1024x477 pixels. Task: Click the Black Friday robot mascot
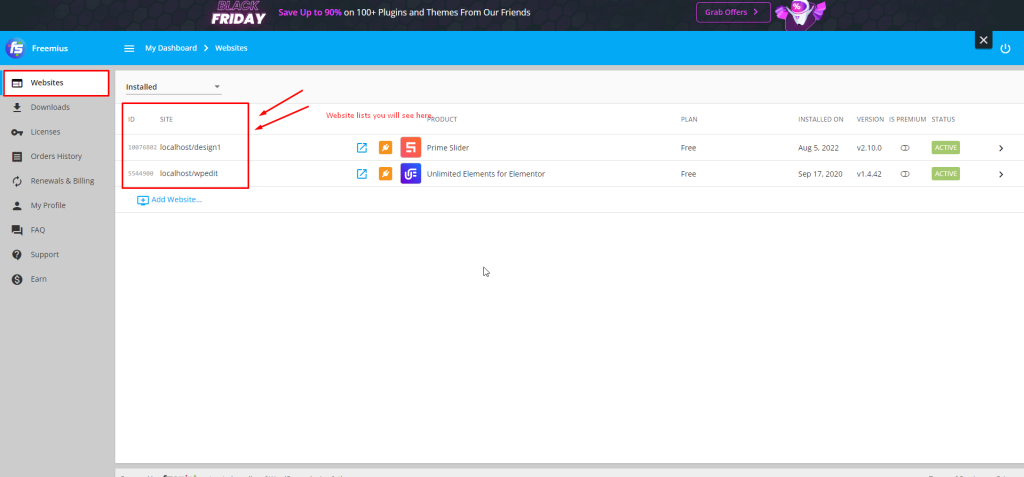coord(801,14)
